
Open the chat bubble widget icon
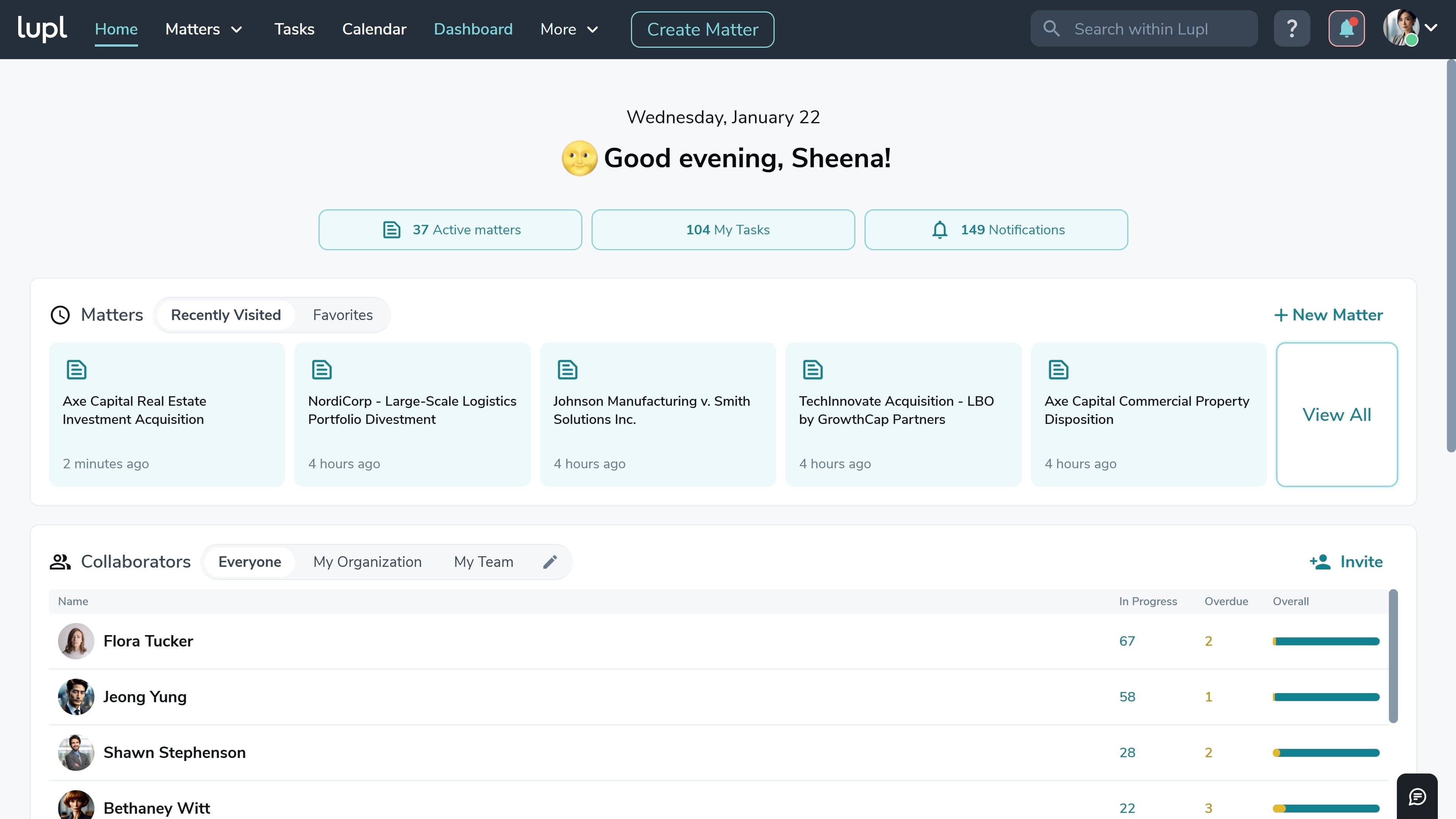tap(1417, 796)
